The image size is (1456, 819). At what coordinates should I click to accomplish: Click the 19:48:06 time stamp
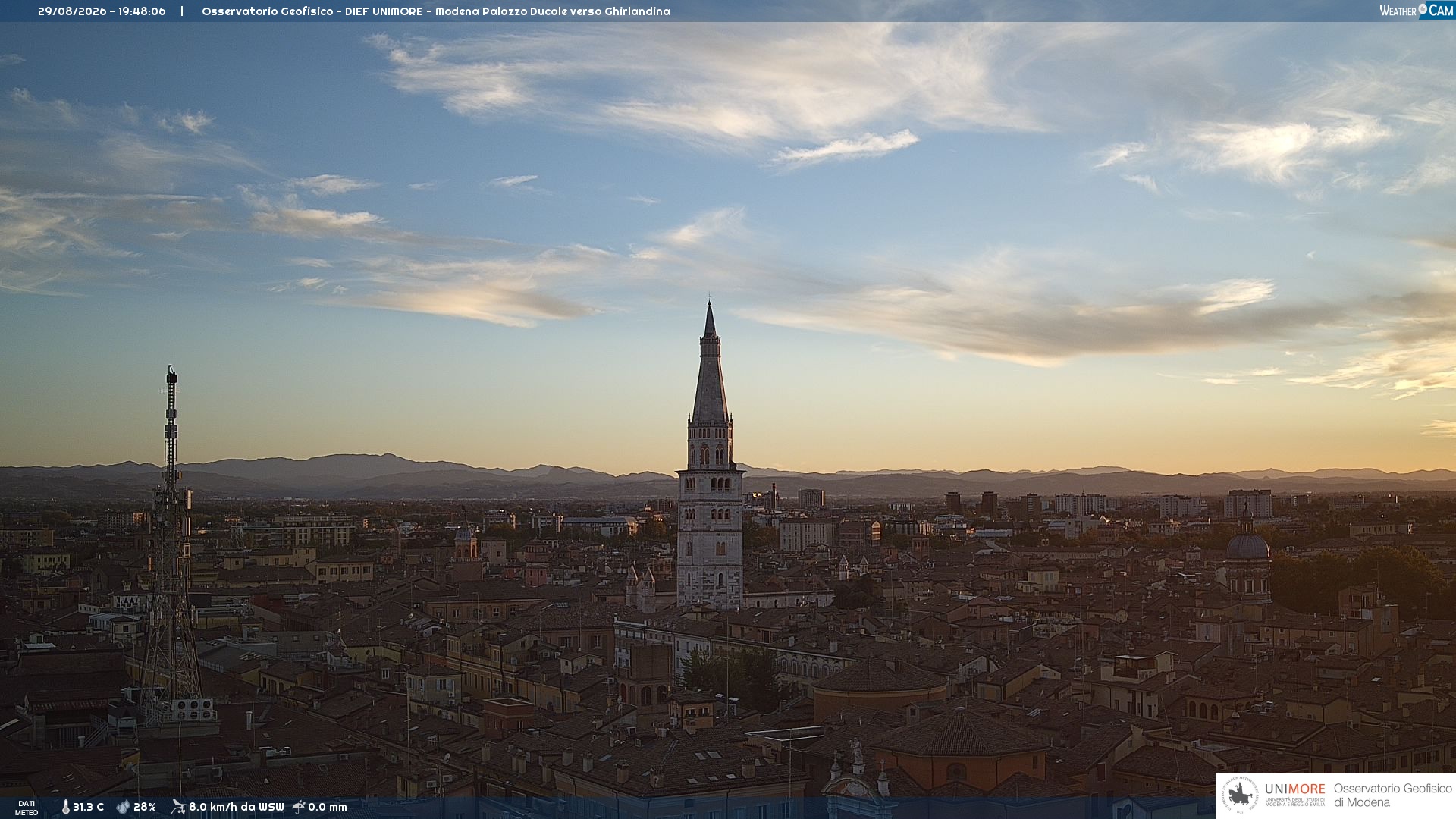[142, 11]
